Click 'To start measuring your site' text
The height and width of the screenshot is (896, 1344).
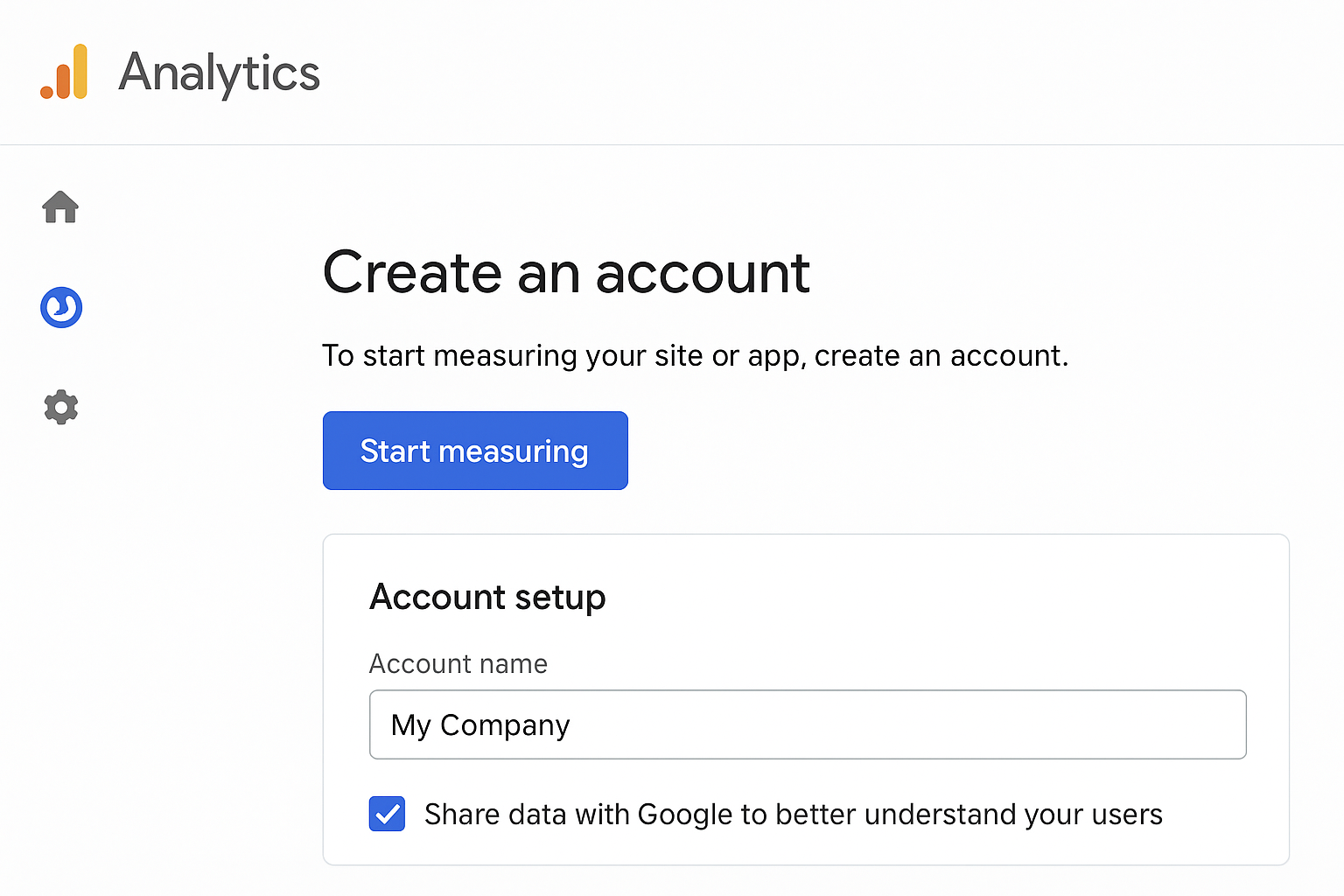coord(696,356)
